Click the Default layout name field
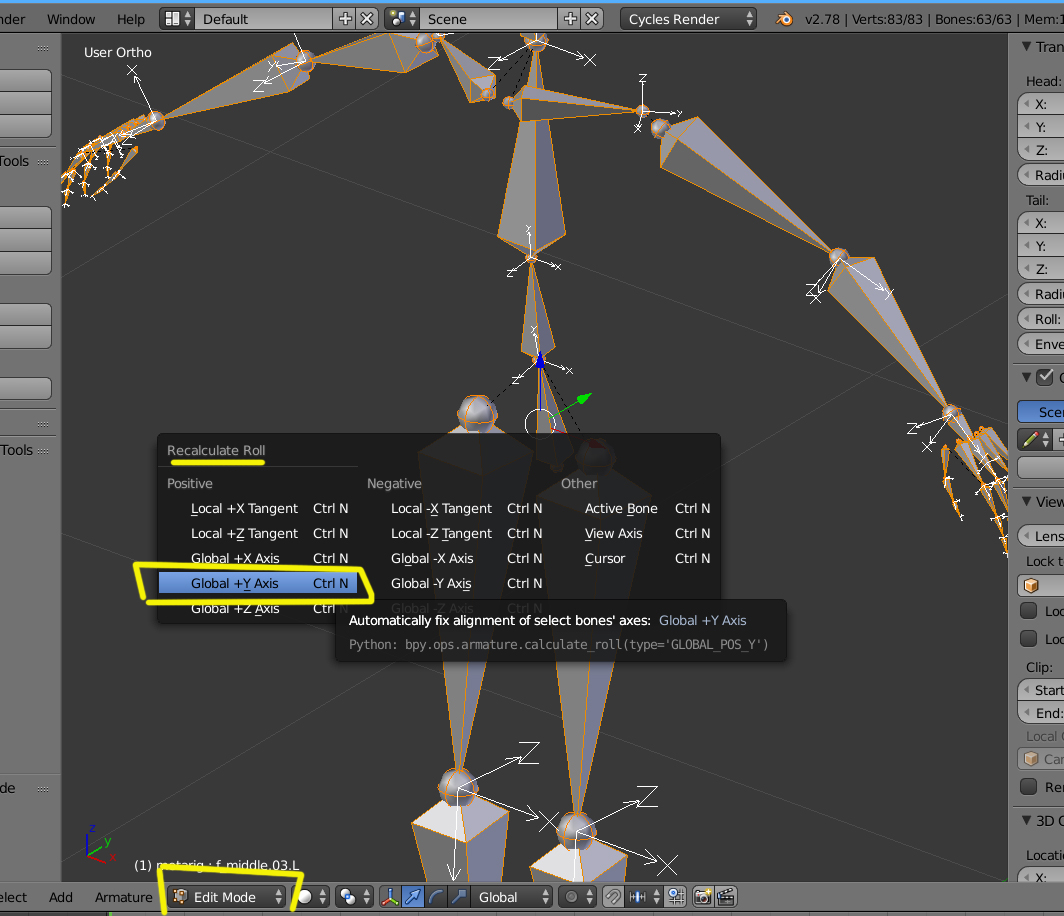The width and height of the screenshot is (1064, 916). pos(265,19)
